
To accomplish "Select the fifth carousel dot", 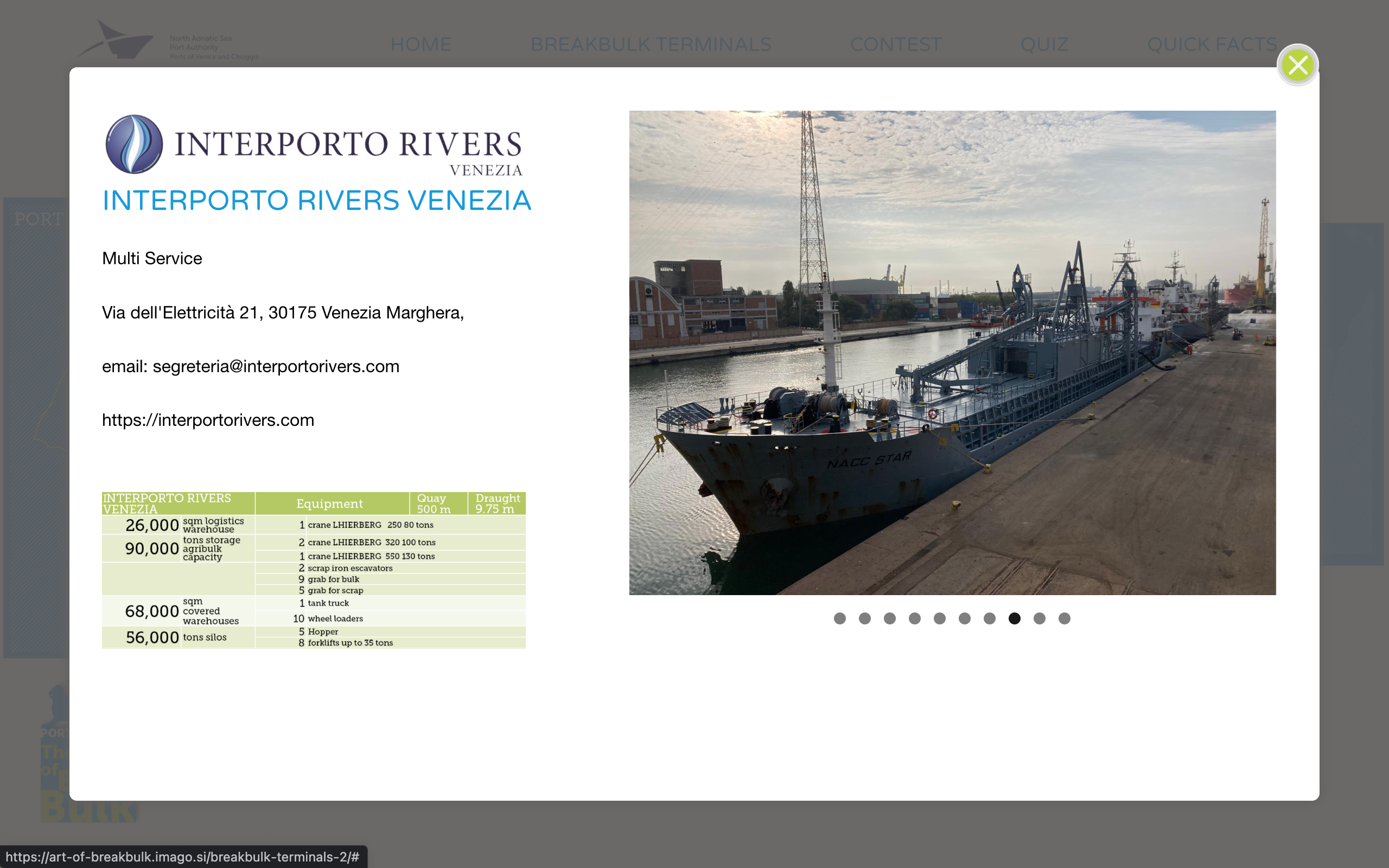I will (940, 618).
